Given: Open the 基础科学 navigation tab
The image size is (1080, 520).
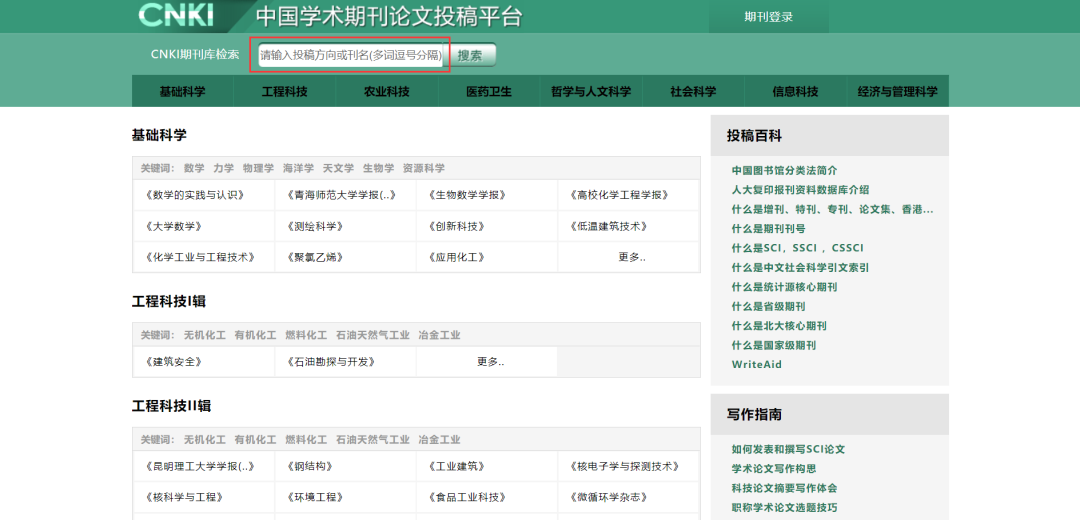Looking at the screenshot, I should [183, 92].
